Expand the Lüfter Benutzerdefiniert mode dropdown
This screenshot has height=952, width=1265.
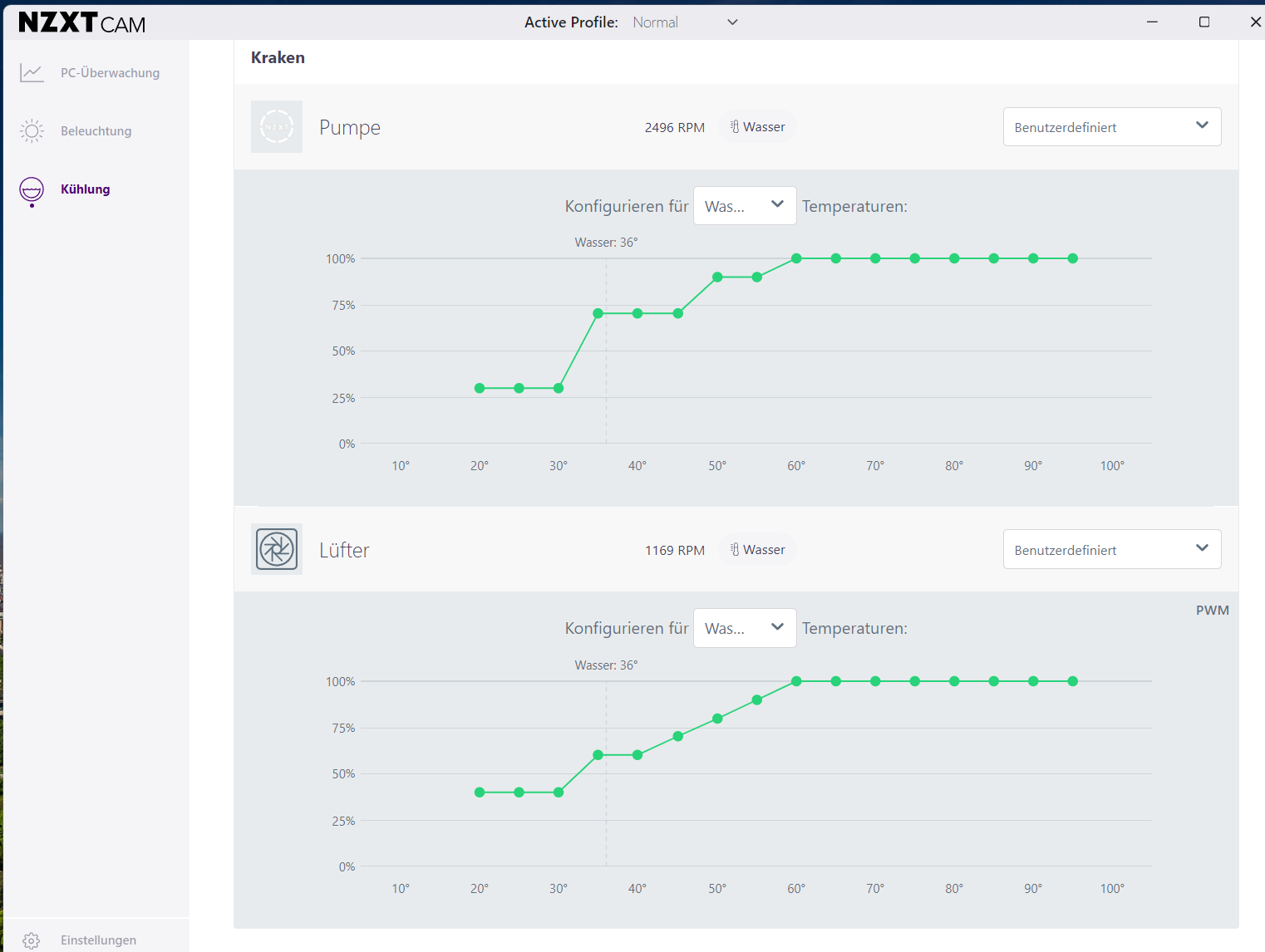coord(1112,549)
